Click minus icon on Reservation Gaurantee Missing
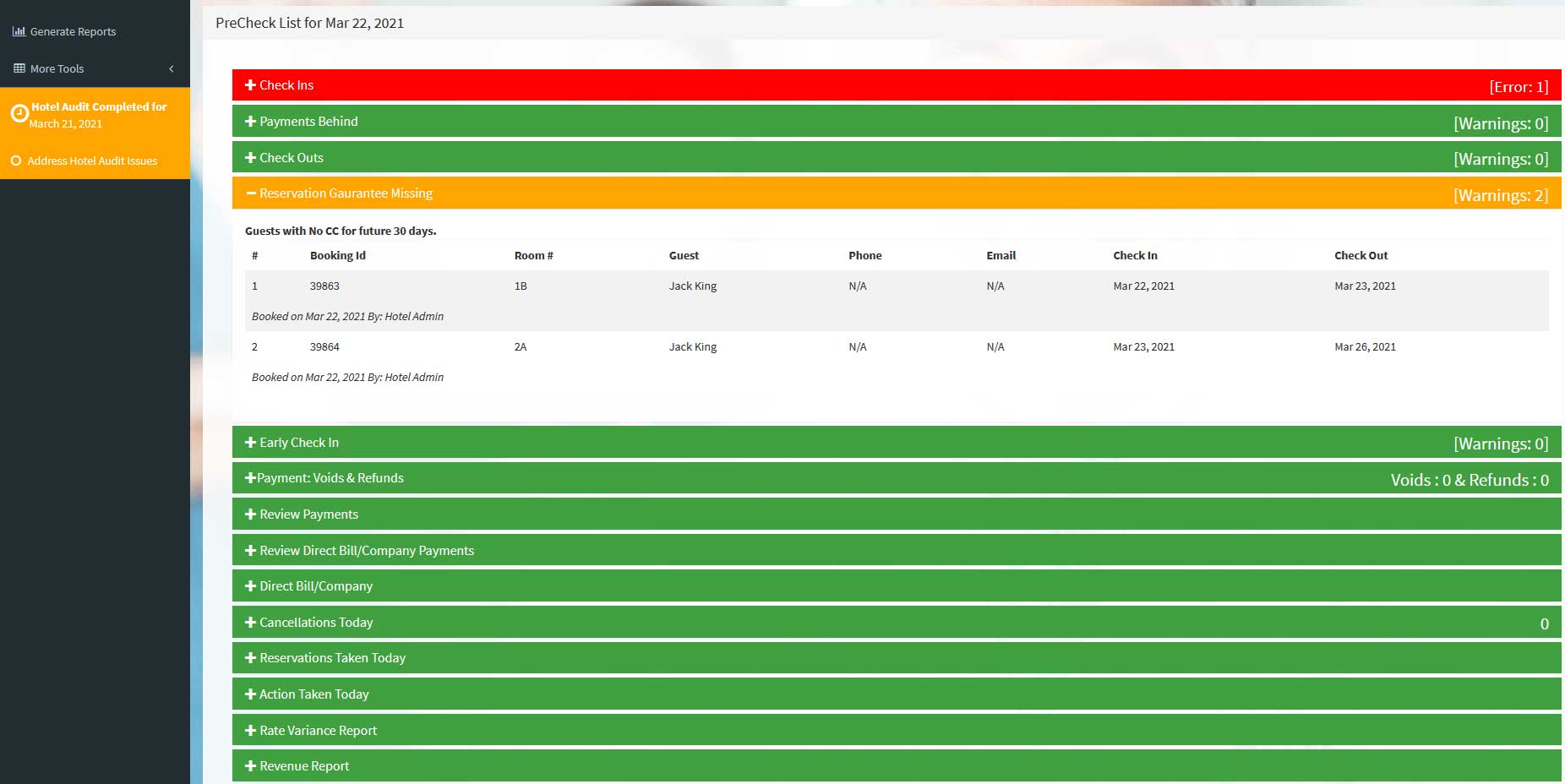The image size is (1565, 784). 250,193
